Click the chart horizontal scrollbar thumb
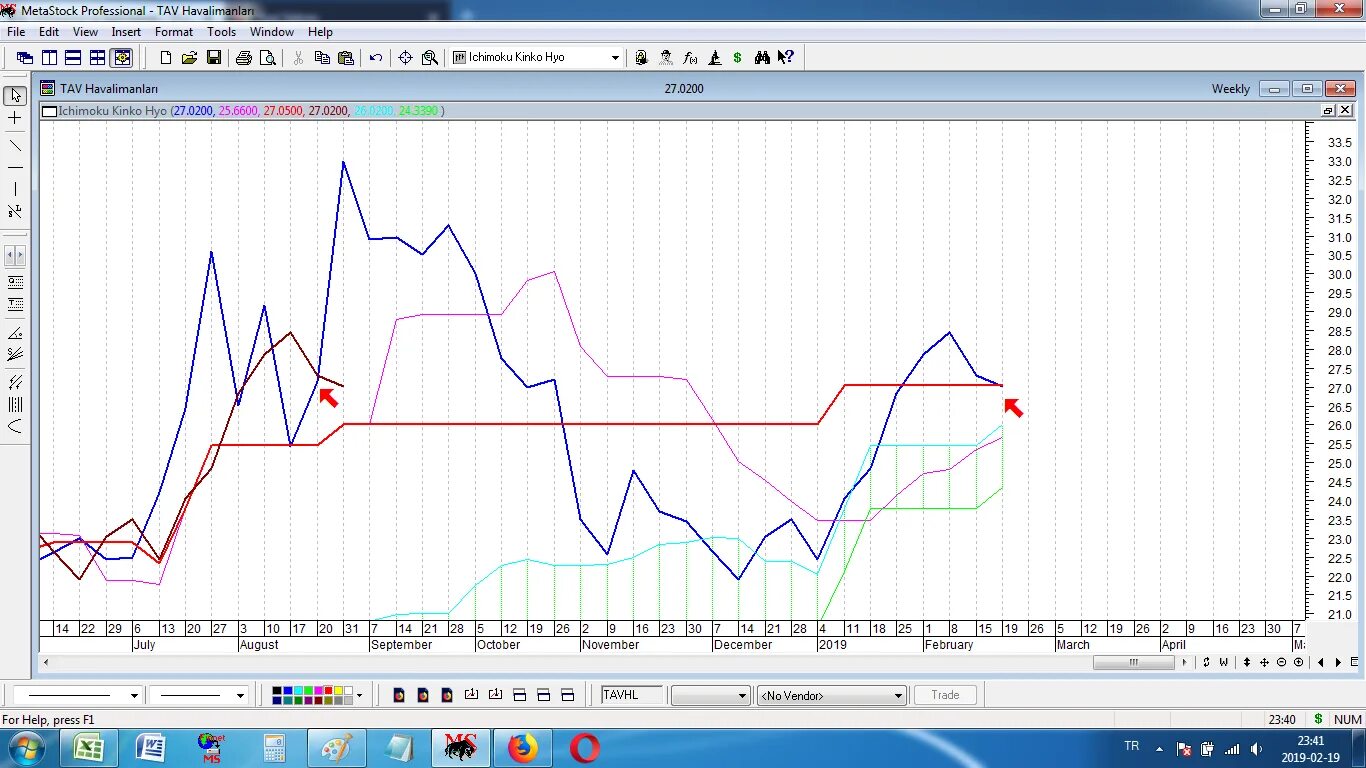This screenshot has width=1366, height=768. [1133, 662]
